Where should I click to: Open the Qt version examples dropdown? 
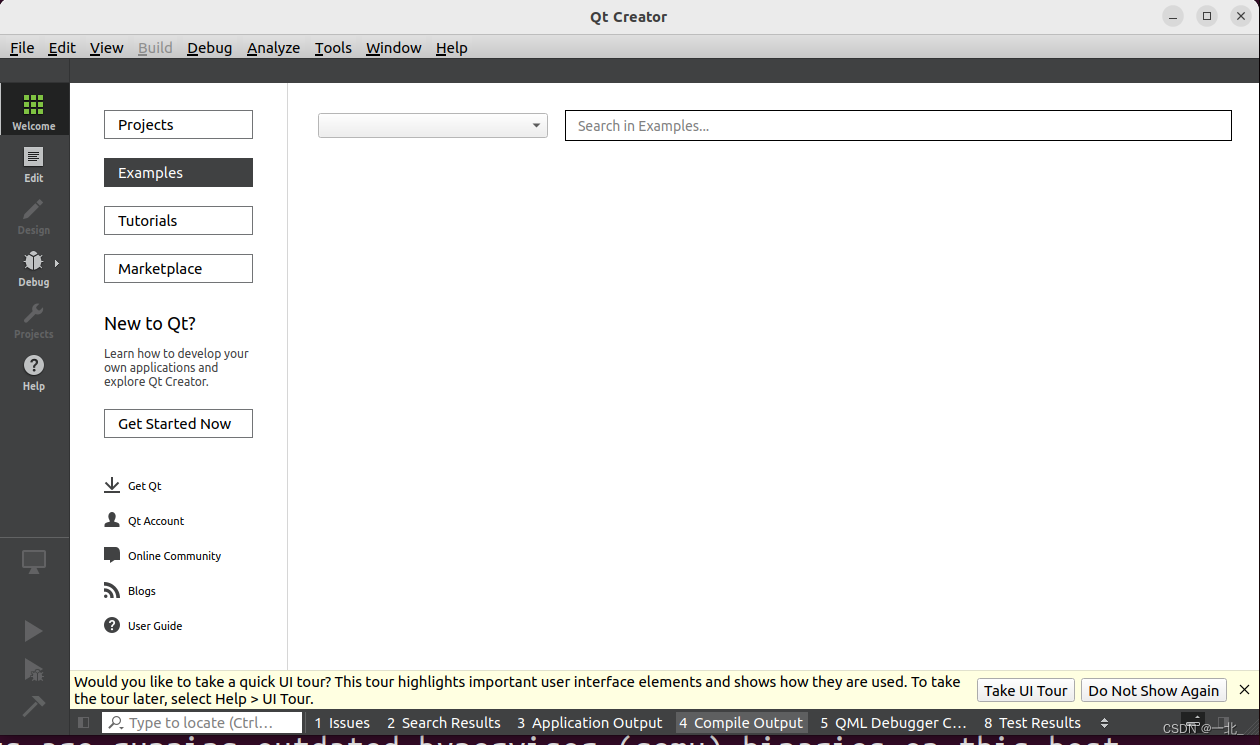tap(433, 125)
